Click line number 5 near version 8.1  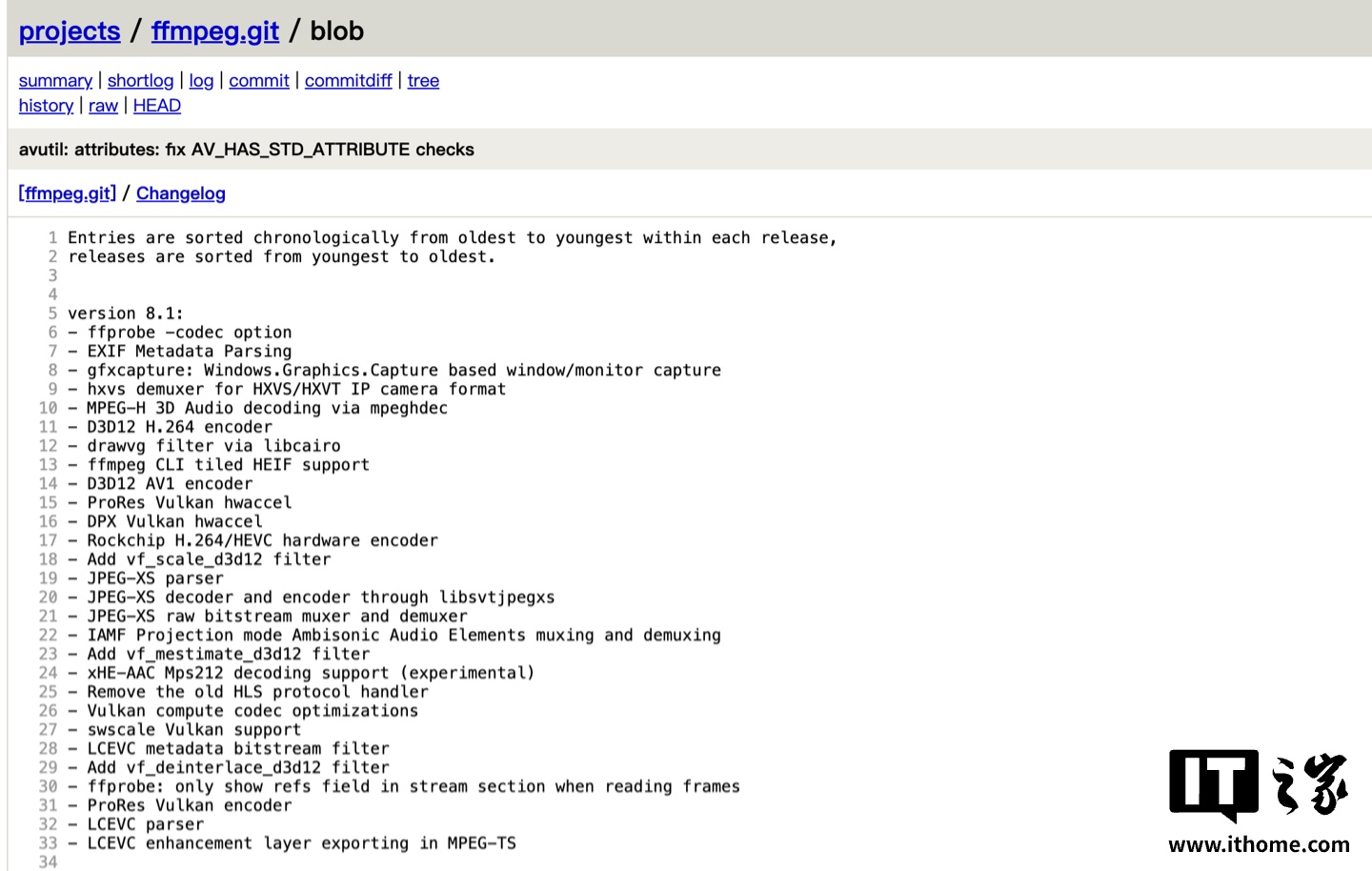click(51, 313)
